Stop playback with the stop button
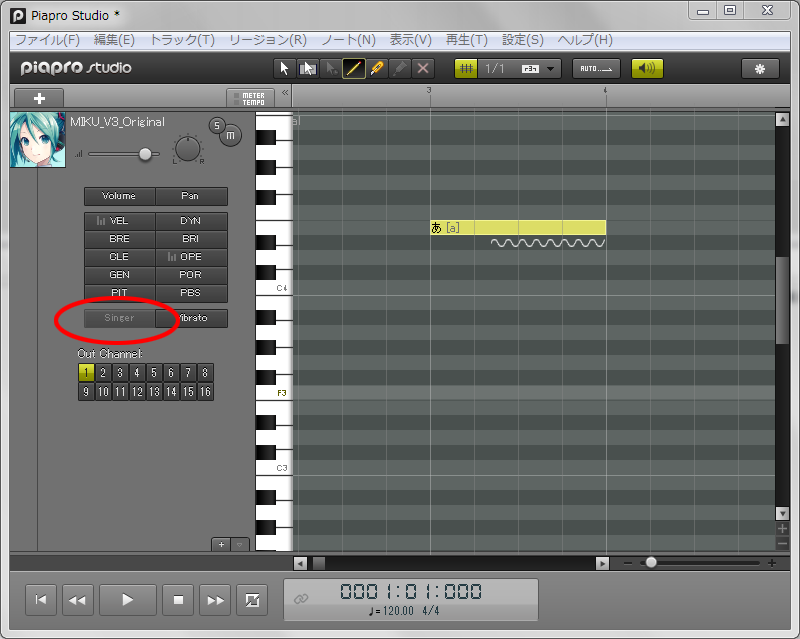This screenshot has height=639, width=800. coord(178,600)
